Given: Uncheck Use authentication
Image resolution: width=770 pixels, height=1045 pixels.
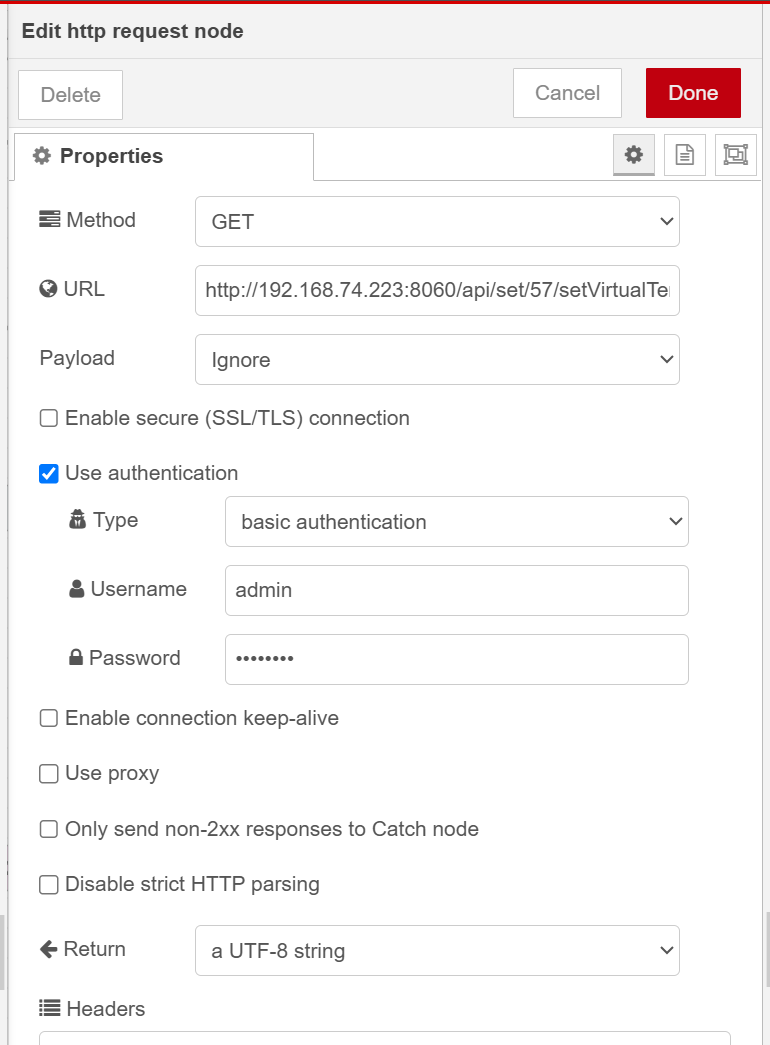Looking at the screenshot, I should [49, 473].
